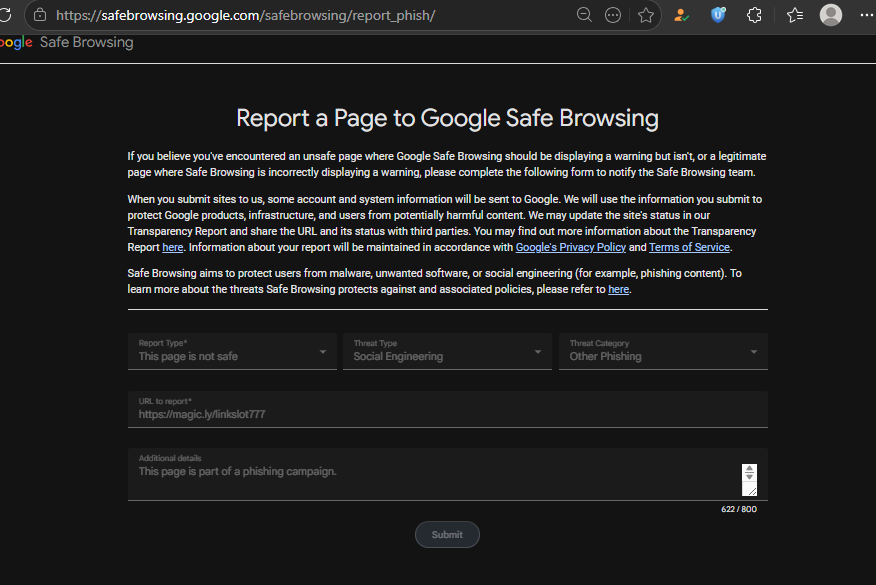Click the Submit button
The height and width of the screenshot is (585, 876).
pyautogui.click(x=447, y=535)
